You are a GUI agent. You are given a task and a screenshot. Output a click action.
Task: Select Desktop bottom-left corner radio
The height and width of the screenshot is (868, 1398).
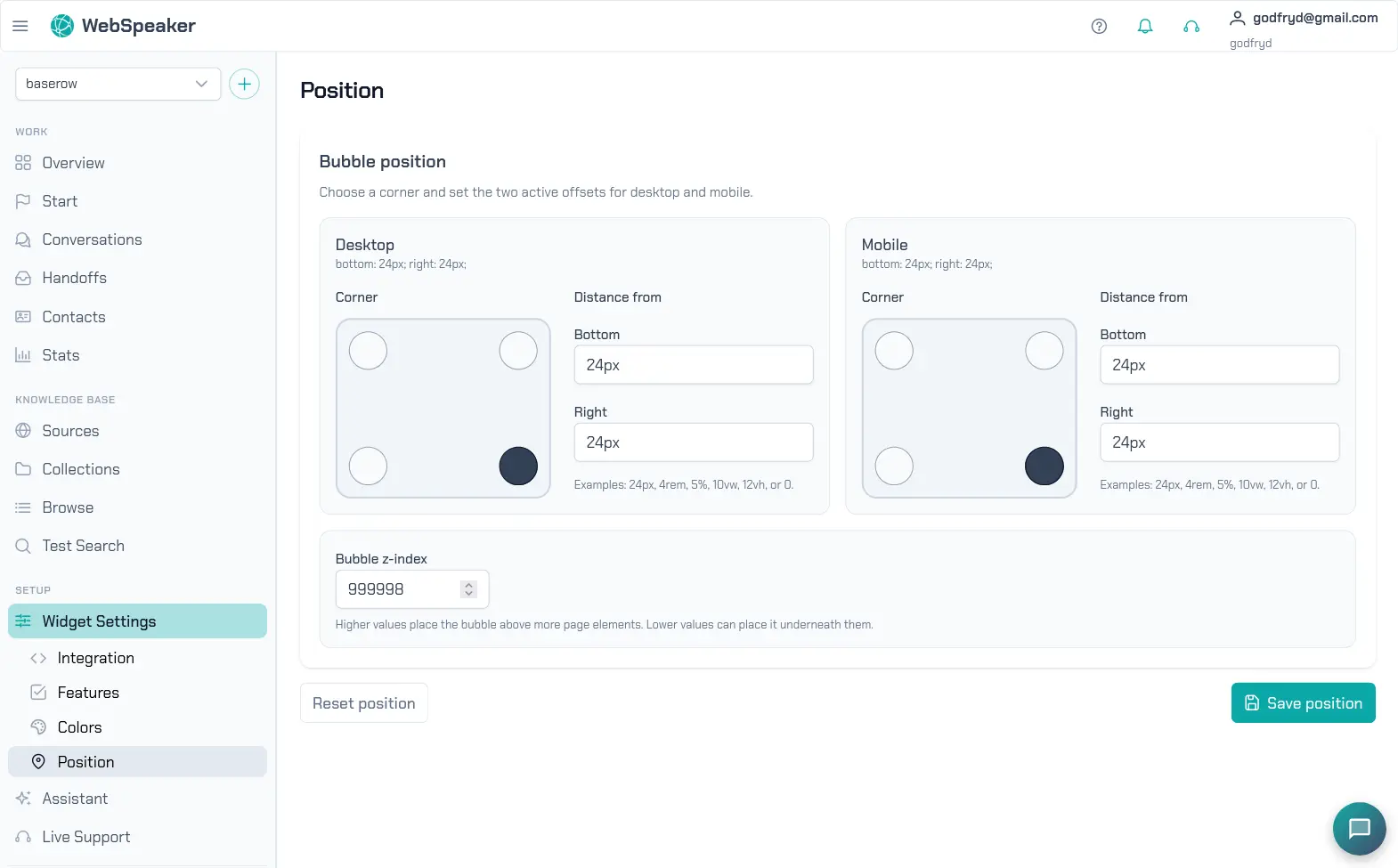click(x=368, y=466)
